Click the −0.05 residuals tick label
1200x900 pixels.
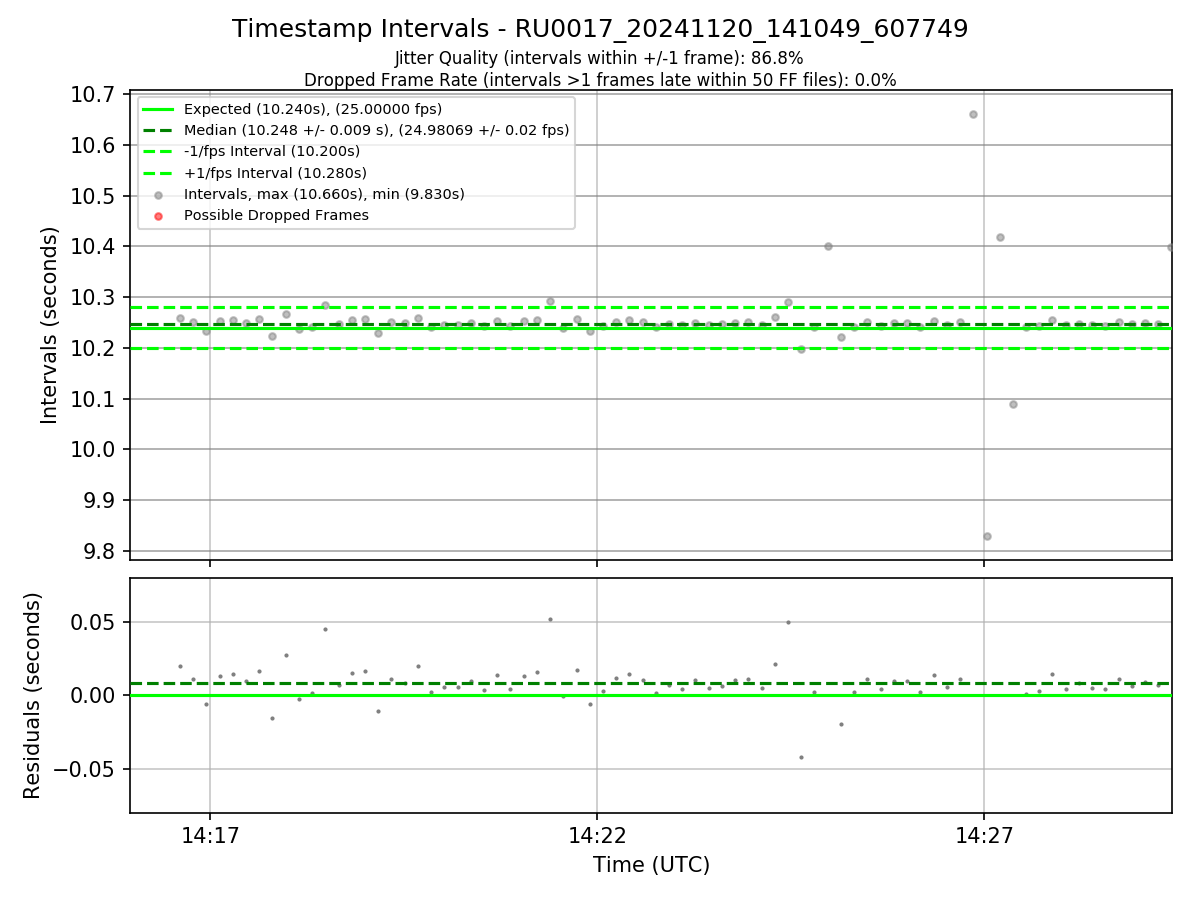coord(85,769)
